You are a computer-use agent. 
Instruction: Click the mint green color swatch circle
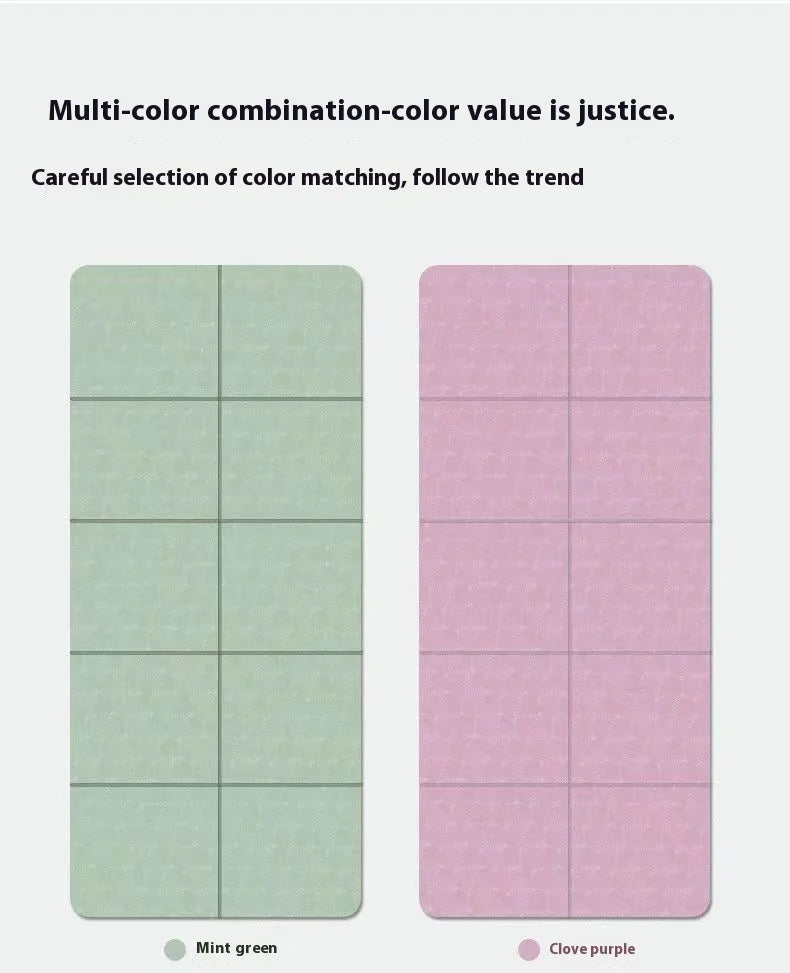[x=175, y=949]
